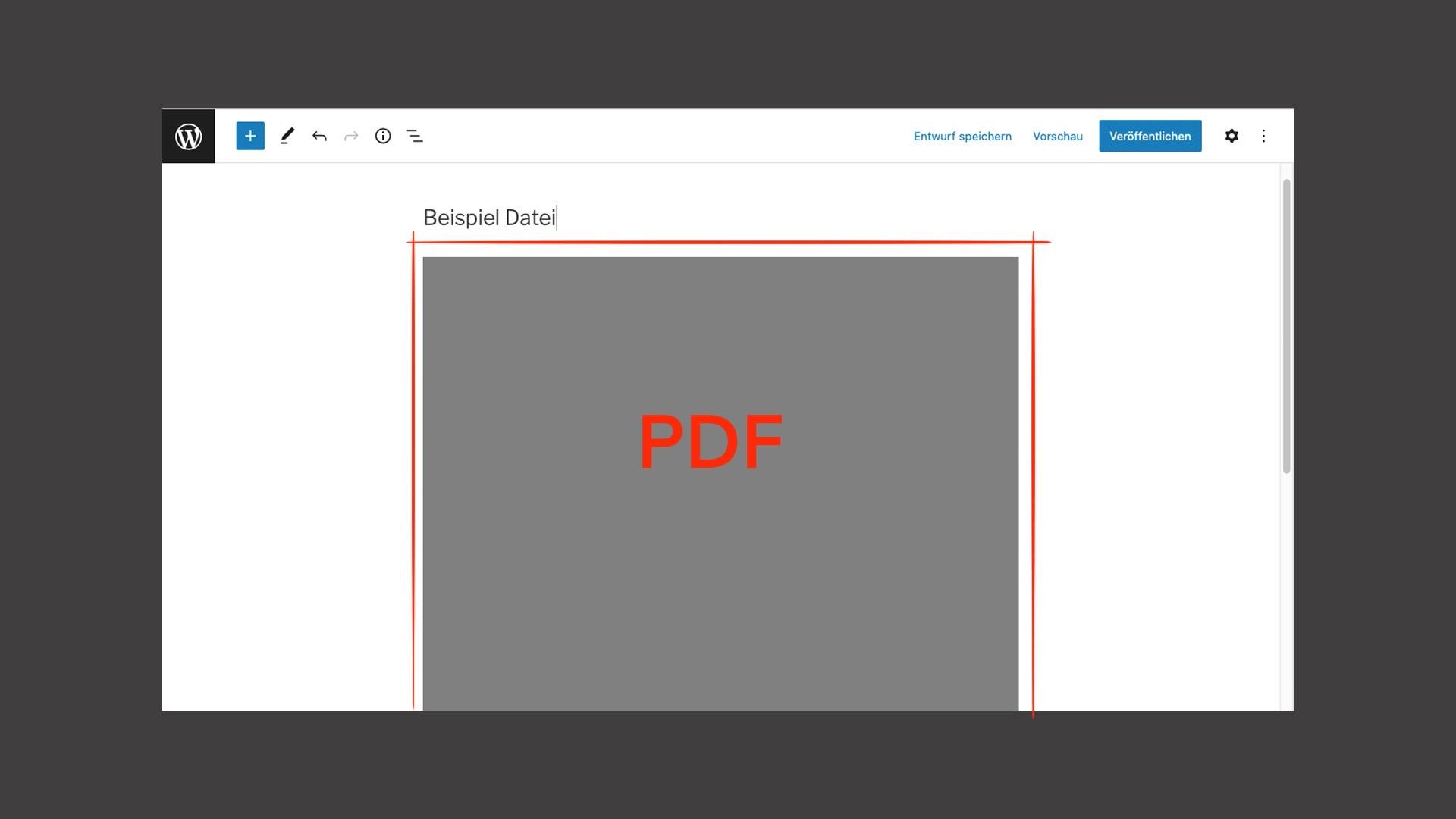Viewport: 1456px width, 819px height.
Task: Click the WordPress logo
Action: (188, 136)
